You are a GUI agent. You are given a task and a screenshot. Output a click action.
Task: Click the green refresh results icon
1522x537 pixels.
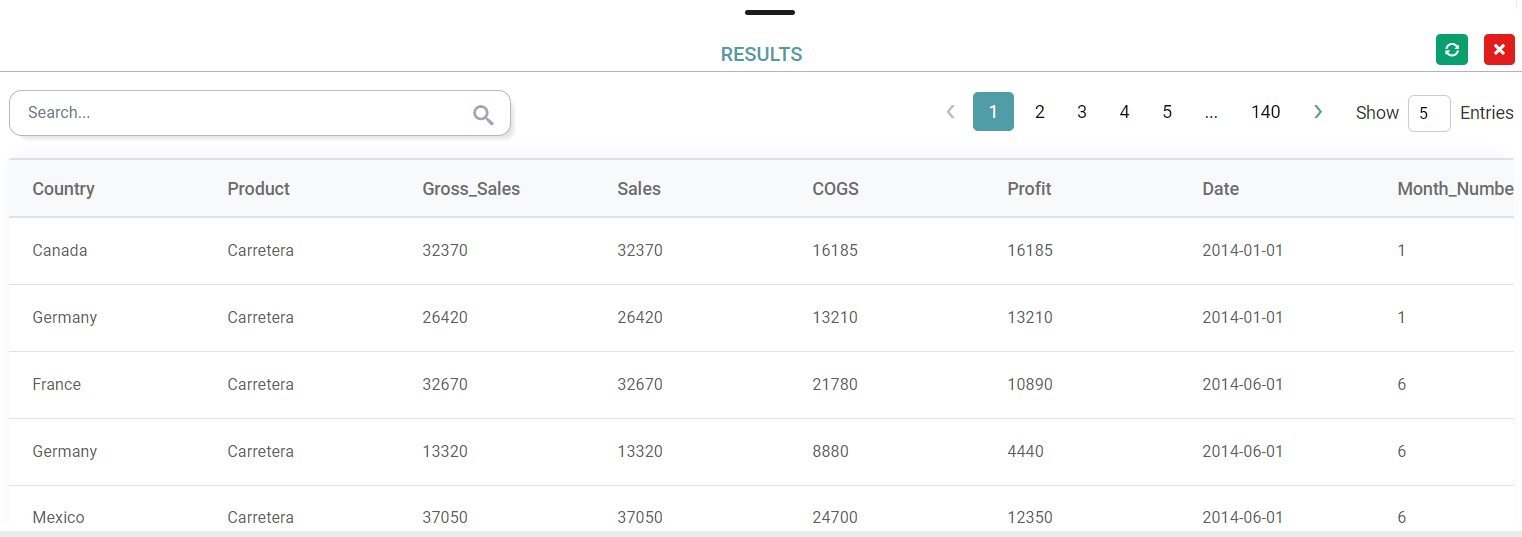1451,50
